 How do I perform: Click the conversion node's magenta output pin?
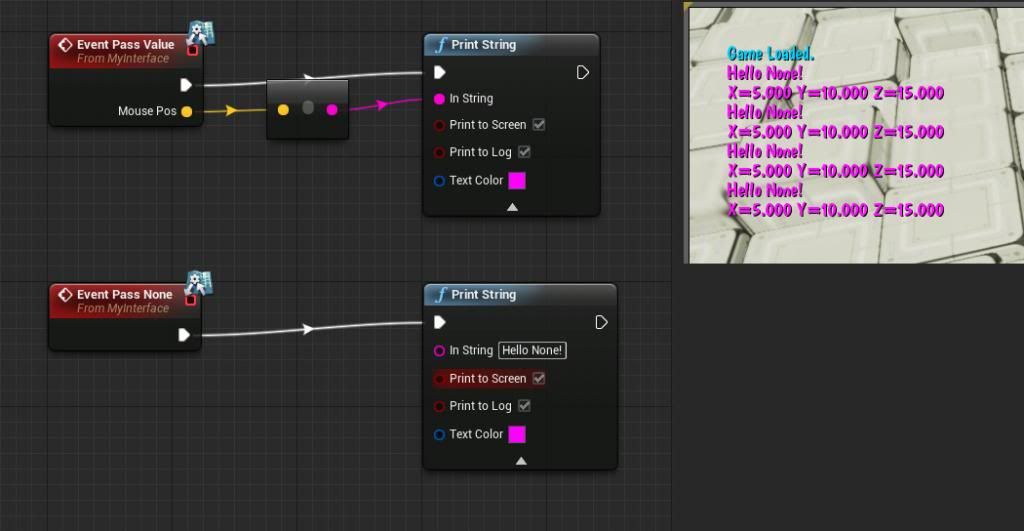click(x=332, y=109)
